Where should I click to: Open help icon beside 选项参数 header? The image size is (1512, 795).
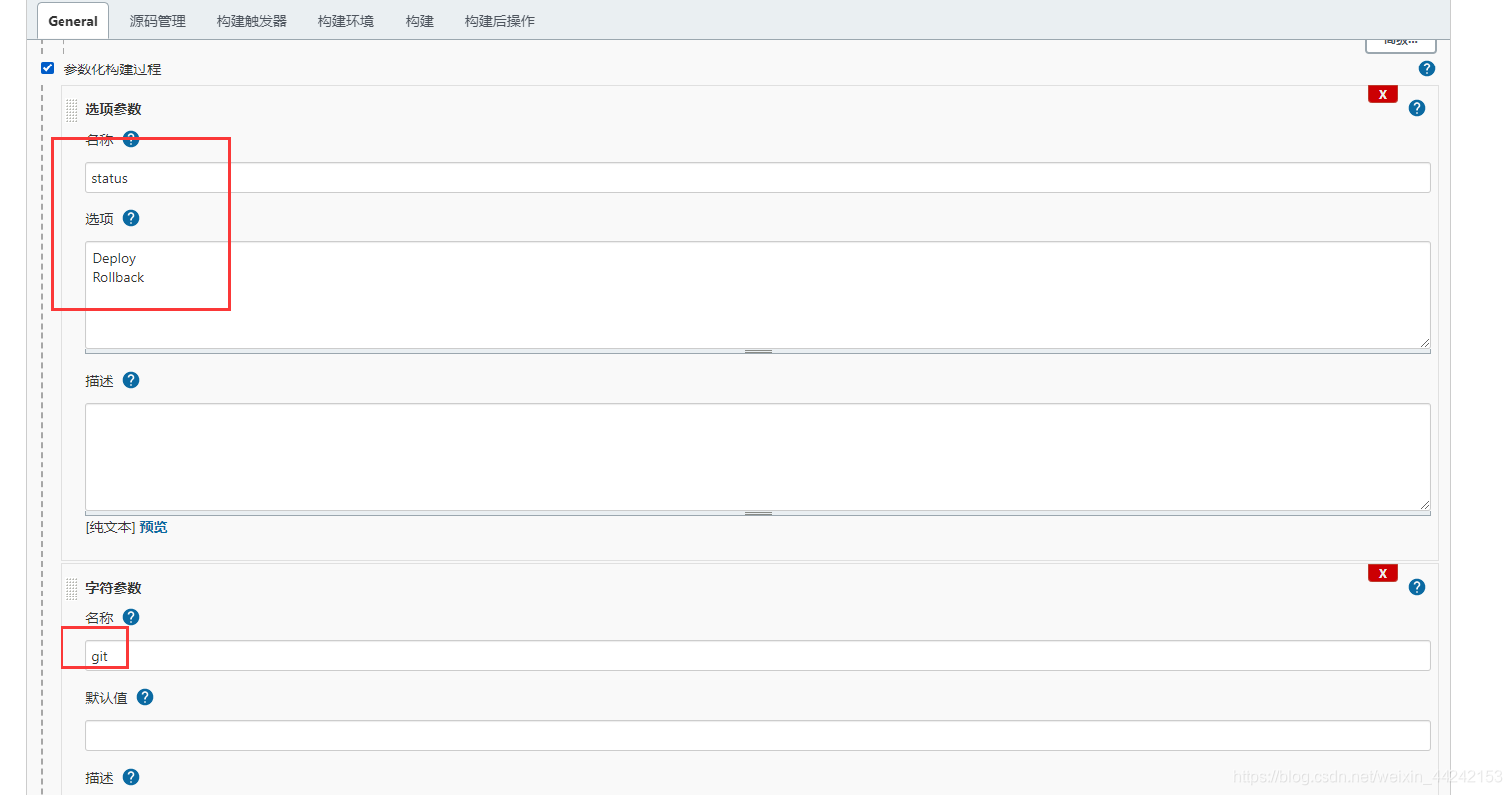click(x=1416, y=108)
